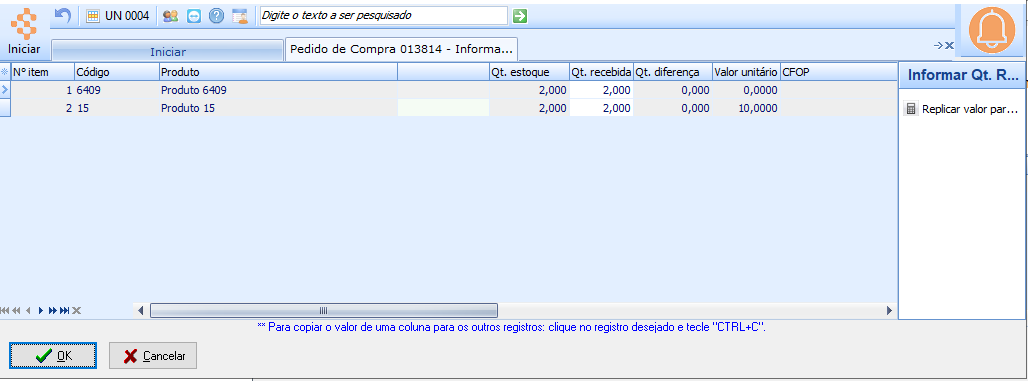This screenshot has height=381, width=1028.
Task: Click the grid asterisk selector corner
Action: pos(5,72)
